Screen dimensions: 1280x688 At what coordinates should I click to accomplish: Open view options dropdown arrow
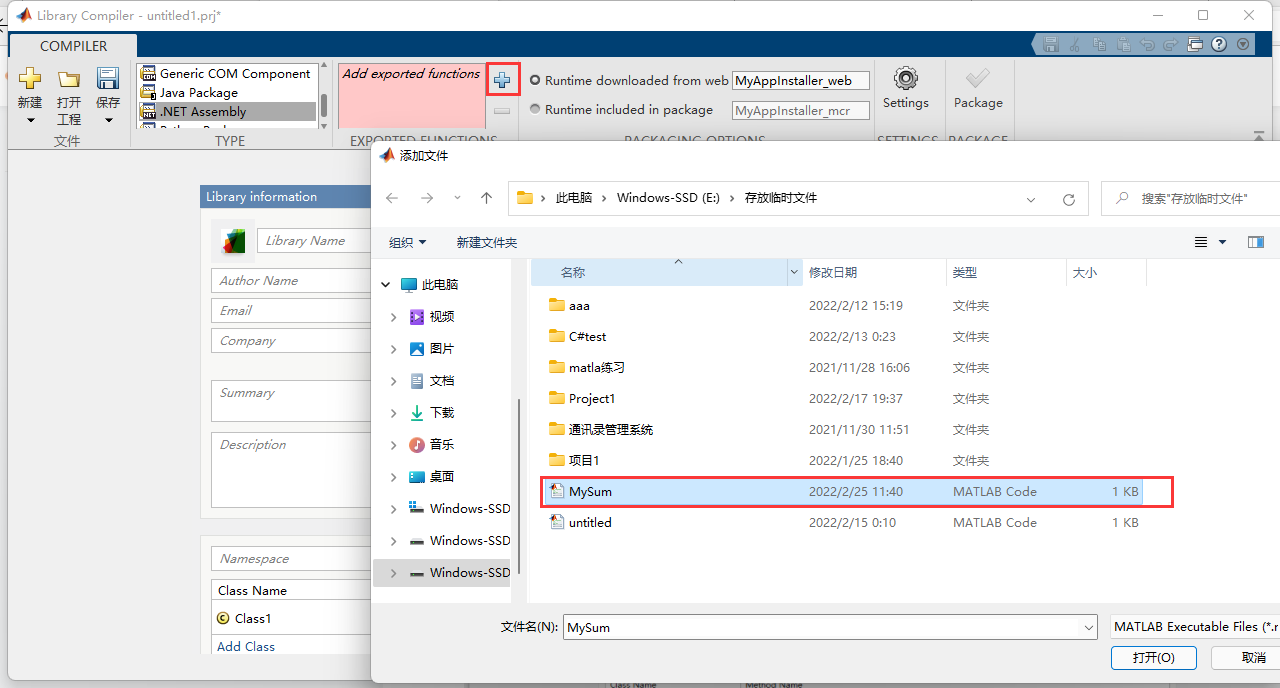(x=1222, y=242)
